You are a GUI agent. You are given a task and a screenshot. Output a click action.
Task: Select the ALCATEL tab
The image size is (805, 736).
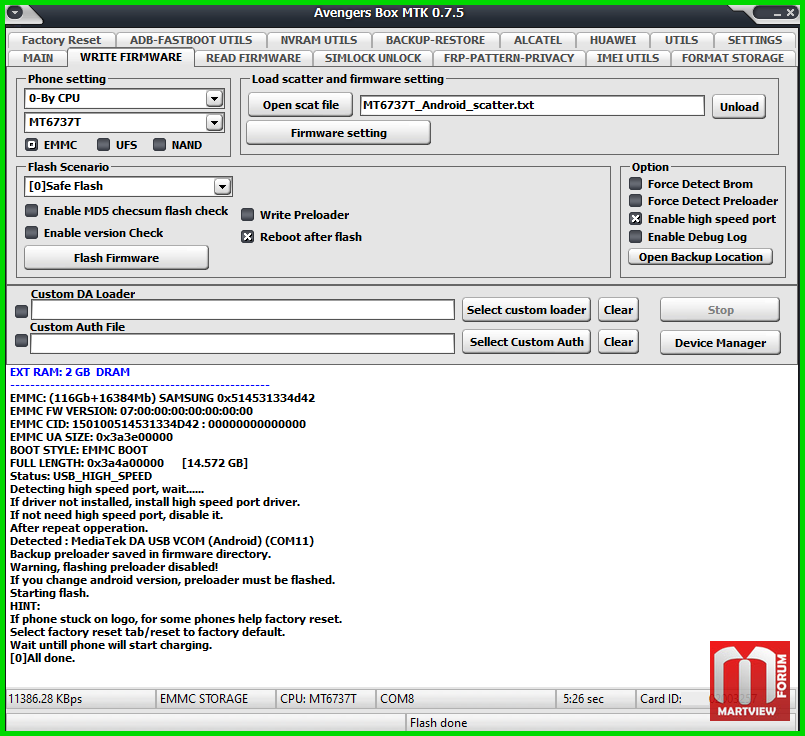[538, 40]
